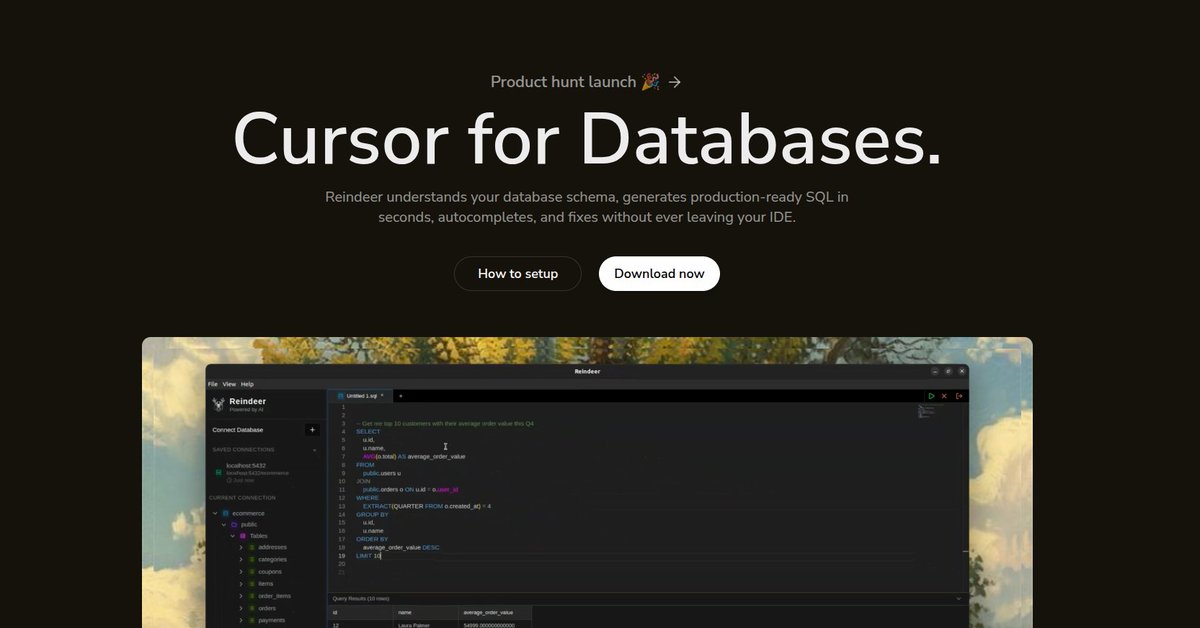The width and height of the screenshot is (1200, 628).
Task: Click the coupons table icon
Action: click(251, 572)
